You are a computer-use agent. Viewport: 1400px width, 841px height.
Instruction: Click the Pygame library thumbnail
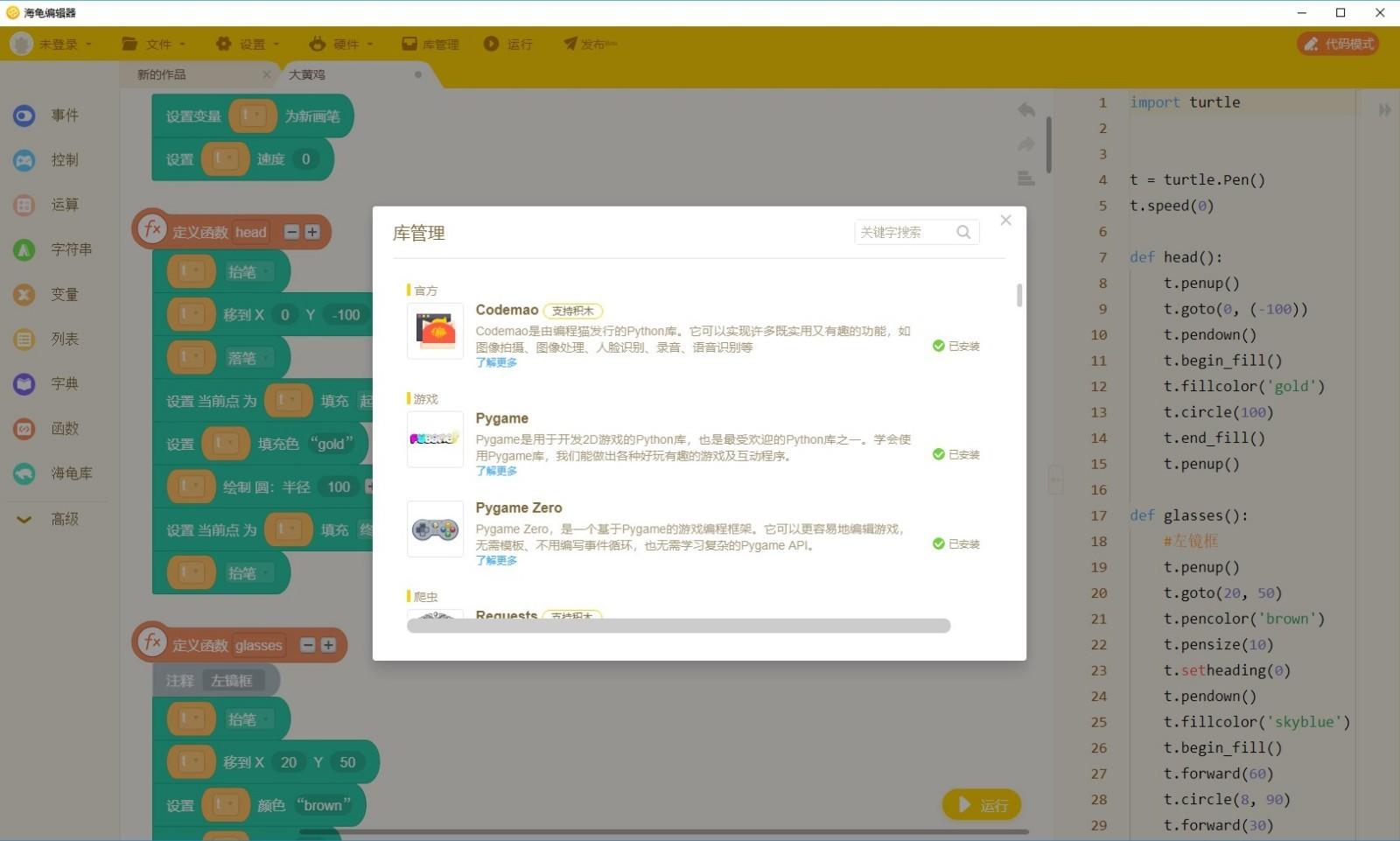(x=435, y=438)
